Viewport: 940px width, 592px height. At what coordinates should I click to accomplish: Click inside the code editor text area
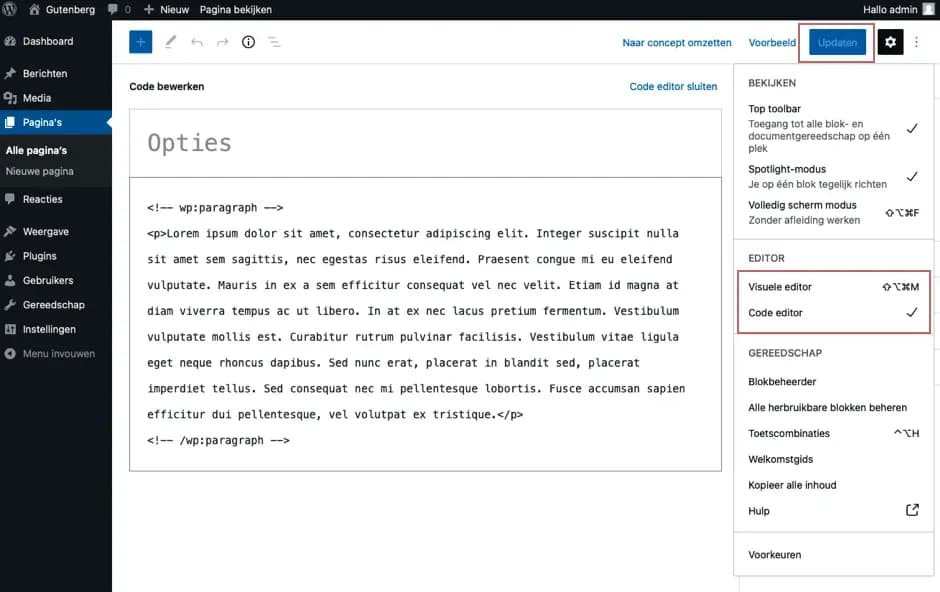pyautogui.click(x=425, y=324)
